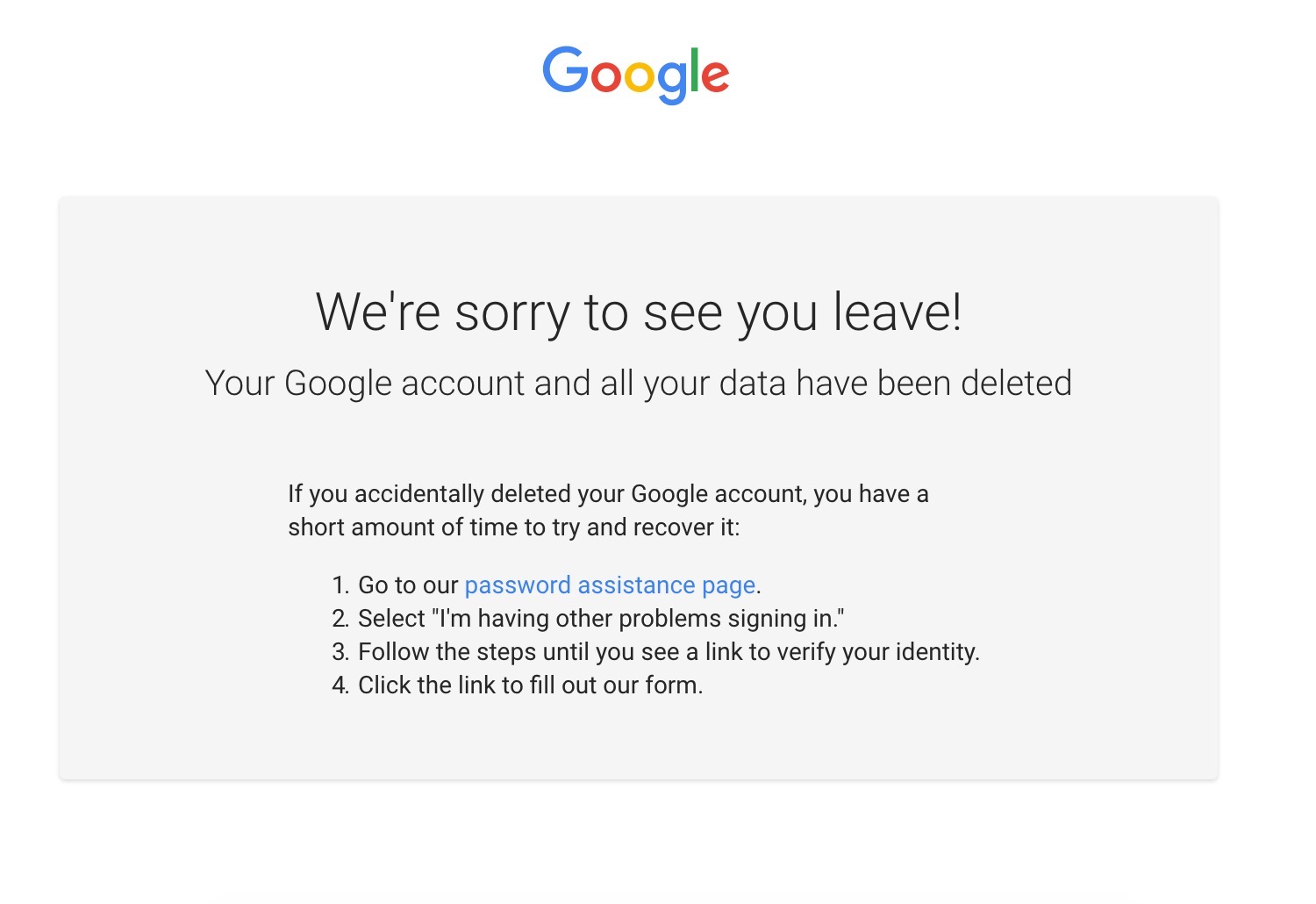Select step two about other problems signing in
Viewport: 1316px width, 904px height.
tap(601, 619)
